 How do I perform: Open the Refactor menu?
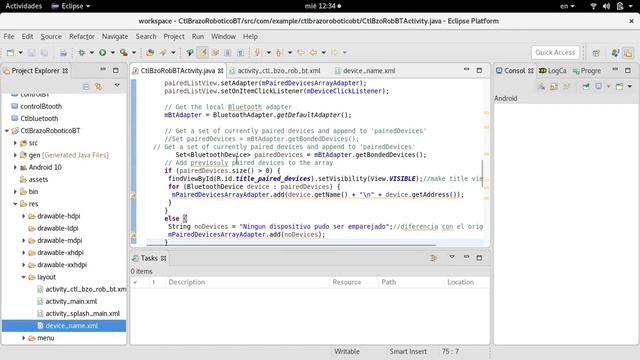[x=82, y=36]
